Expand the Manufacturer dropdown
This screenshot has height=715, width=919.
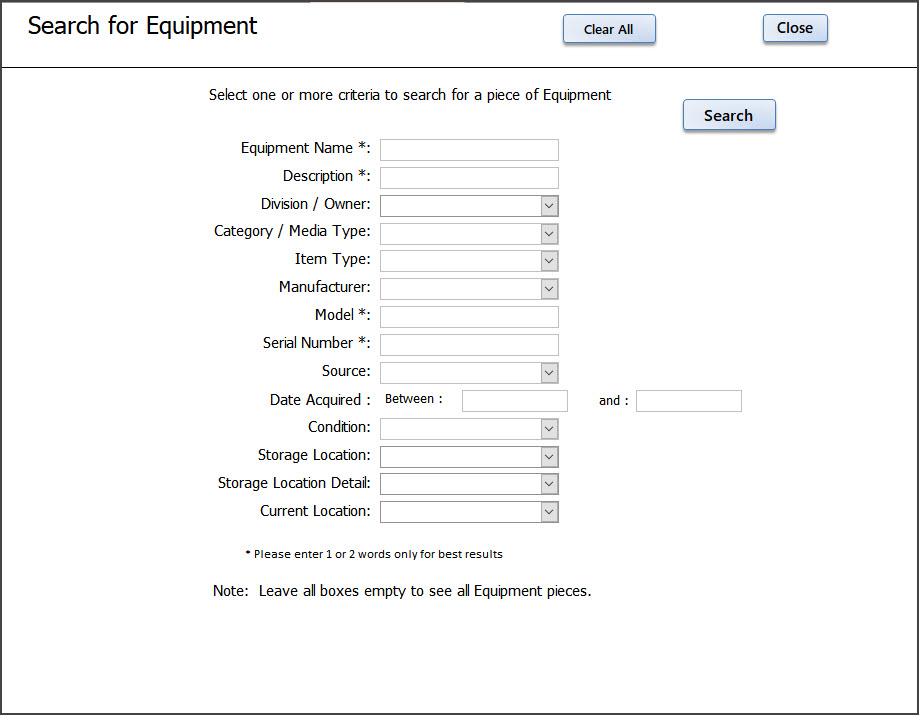point(468,289)
